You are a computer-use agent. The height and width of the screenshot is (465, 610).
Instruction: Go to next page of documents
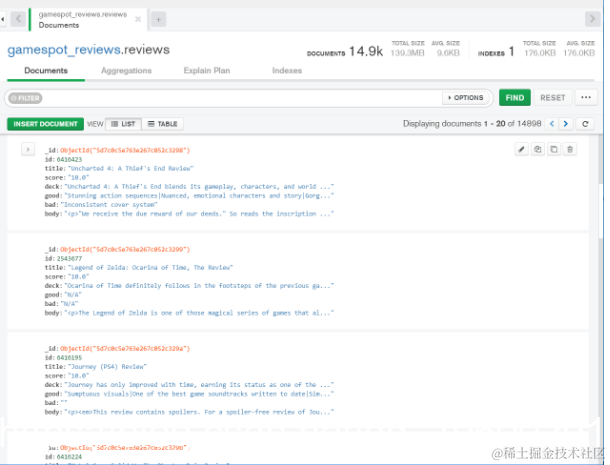[x=566, y=124]
